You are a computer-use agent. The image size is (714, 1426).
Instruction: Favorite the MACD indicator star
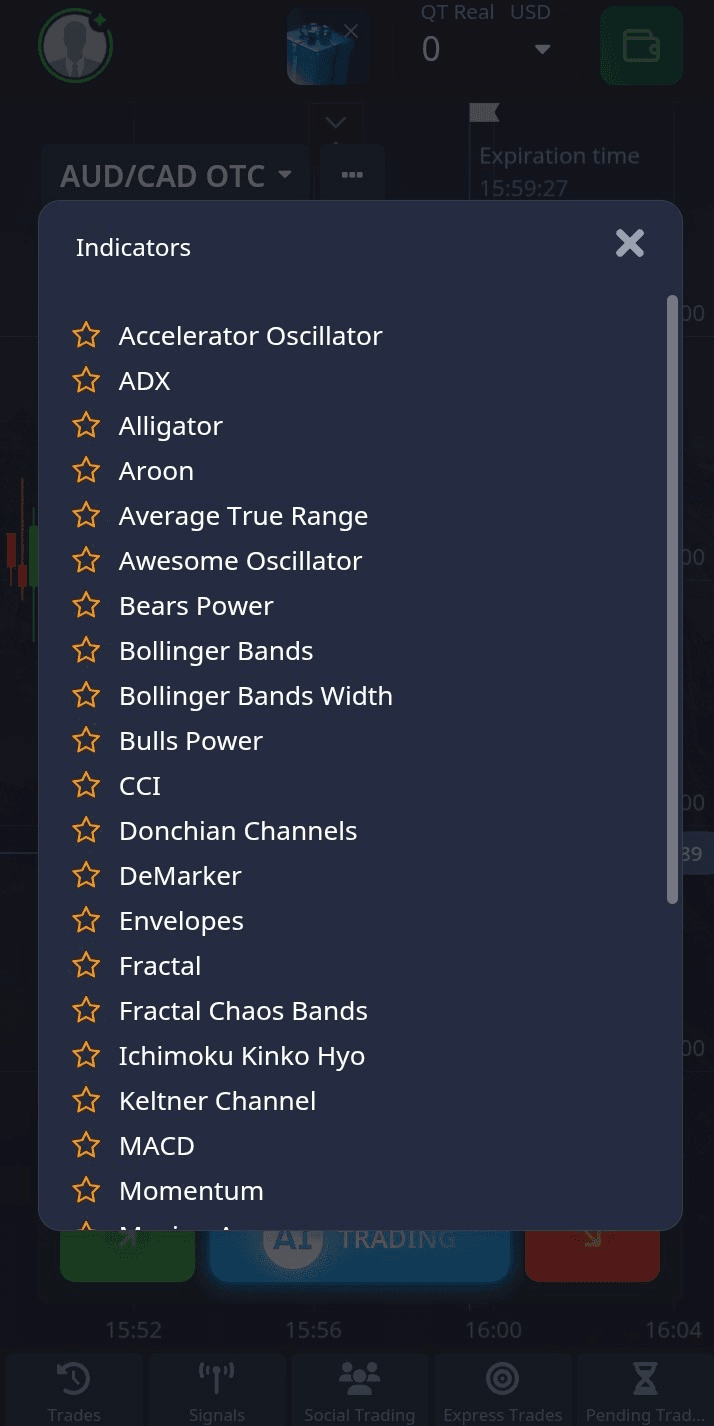coord(87,1146)
